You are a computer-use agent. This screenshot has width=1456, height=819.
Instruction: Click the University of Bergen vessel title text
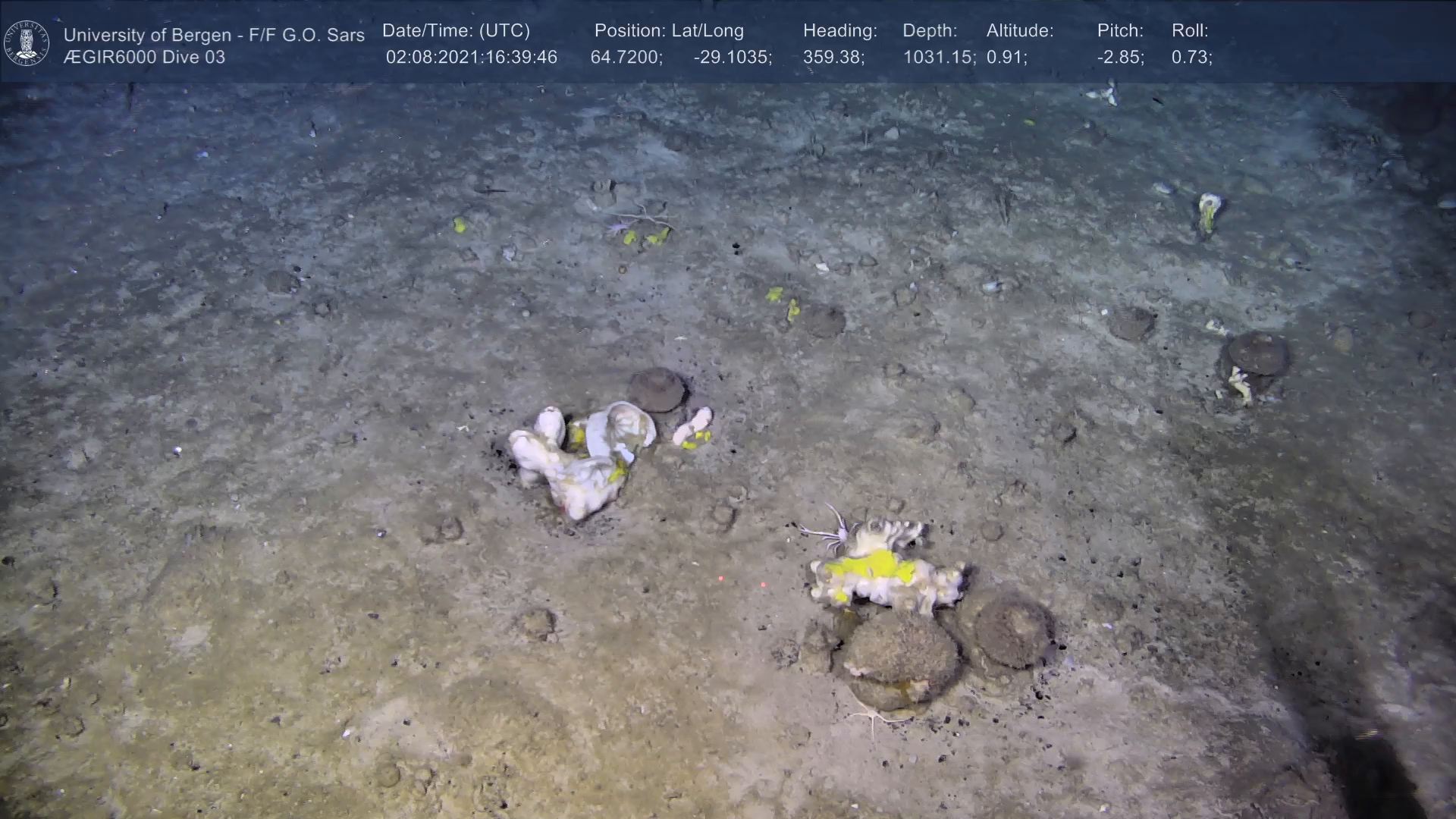pyautogui.click(x=214, y=35)
